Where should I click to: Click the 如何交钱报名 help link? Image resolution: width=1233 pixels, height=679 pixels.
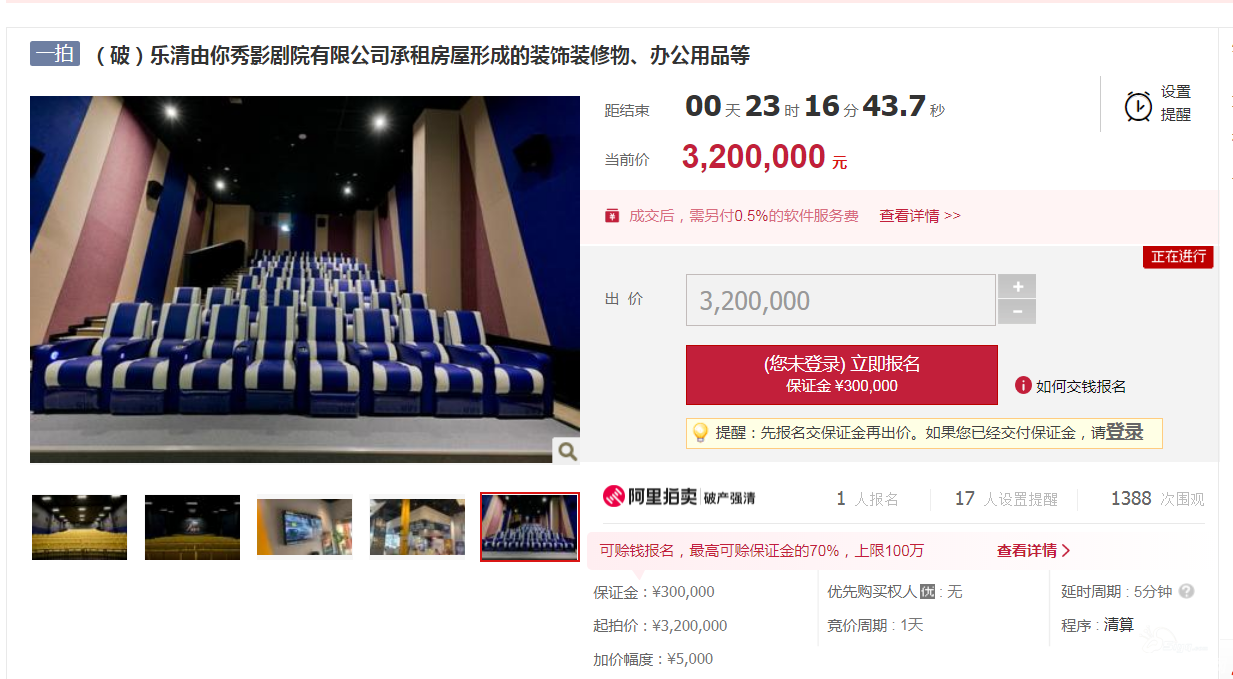click(1081, 386)
